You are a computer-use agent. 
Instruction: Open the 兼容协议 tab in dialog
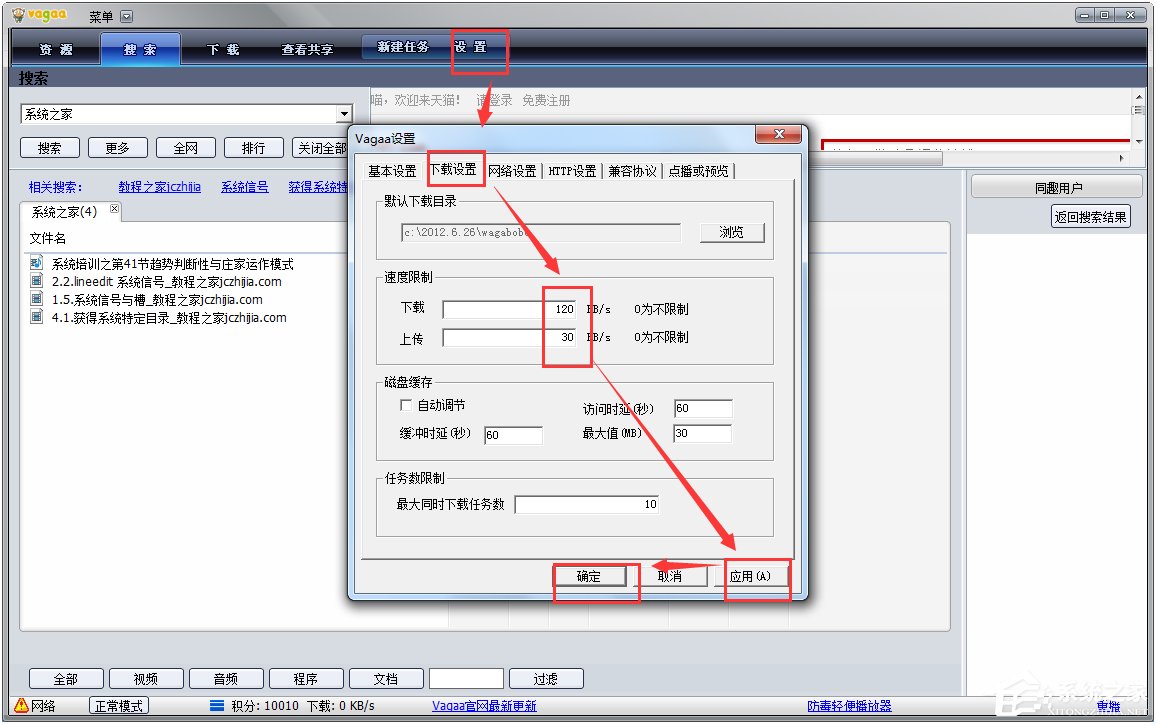[632, 171]
